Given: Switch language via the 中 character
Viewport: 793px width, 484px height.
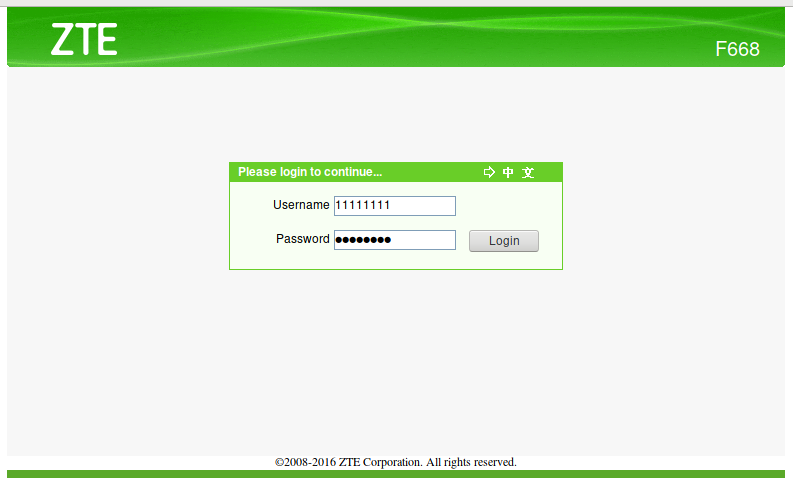Looking at the screenshot, I should pyautogui.click(x=508, y=172).
